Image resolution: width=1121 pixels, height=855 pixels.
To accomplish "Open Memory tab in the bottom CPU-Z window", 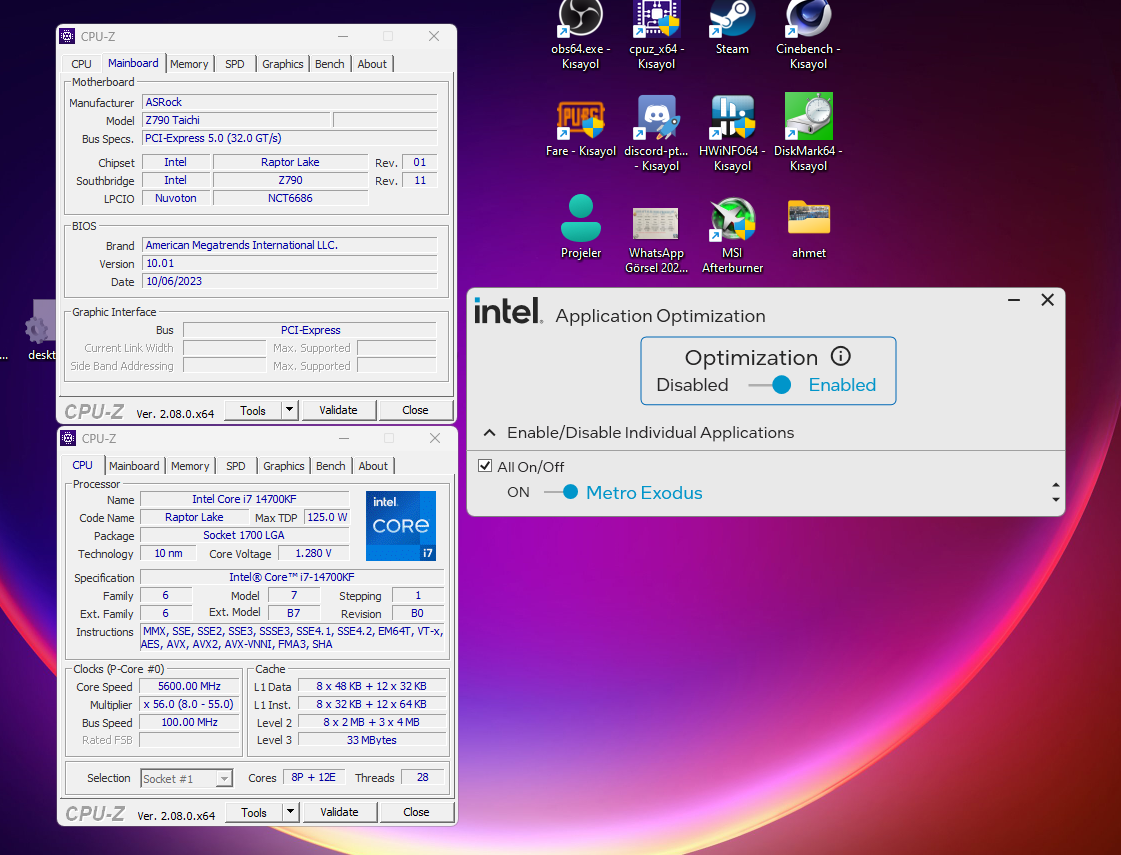I will pos(190,465).
